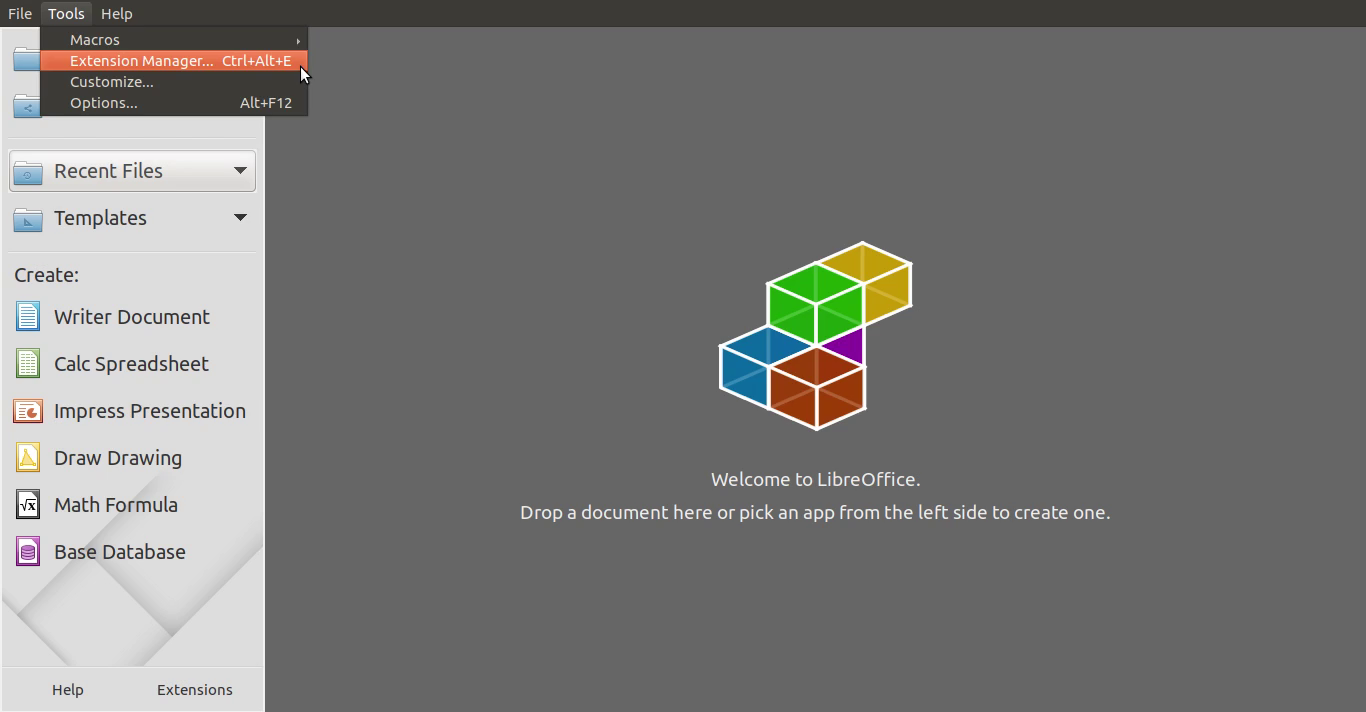Click the Calc Spreadsheet icon

click(x=28, y=364)
